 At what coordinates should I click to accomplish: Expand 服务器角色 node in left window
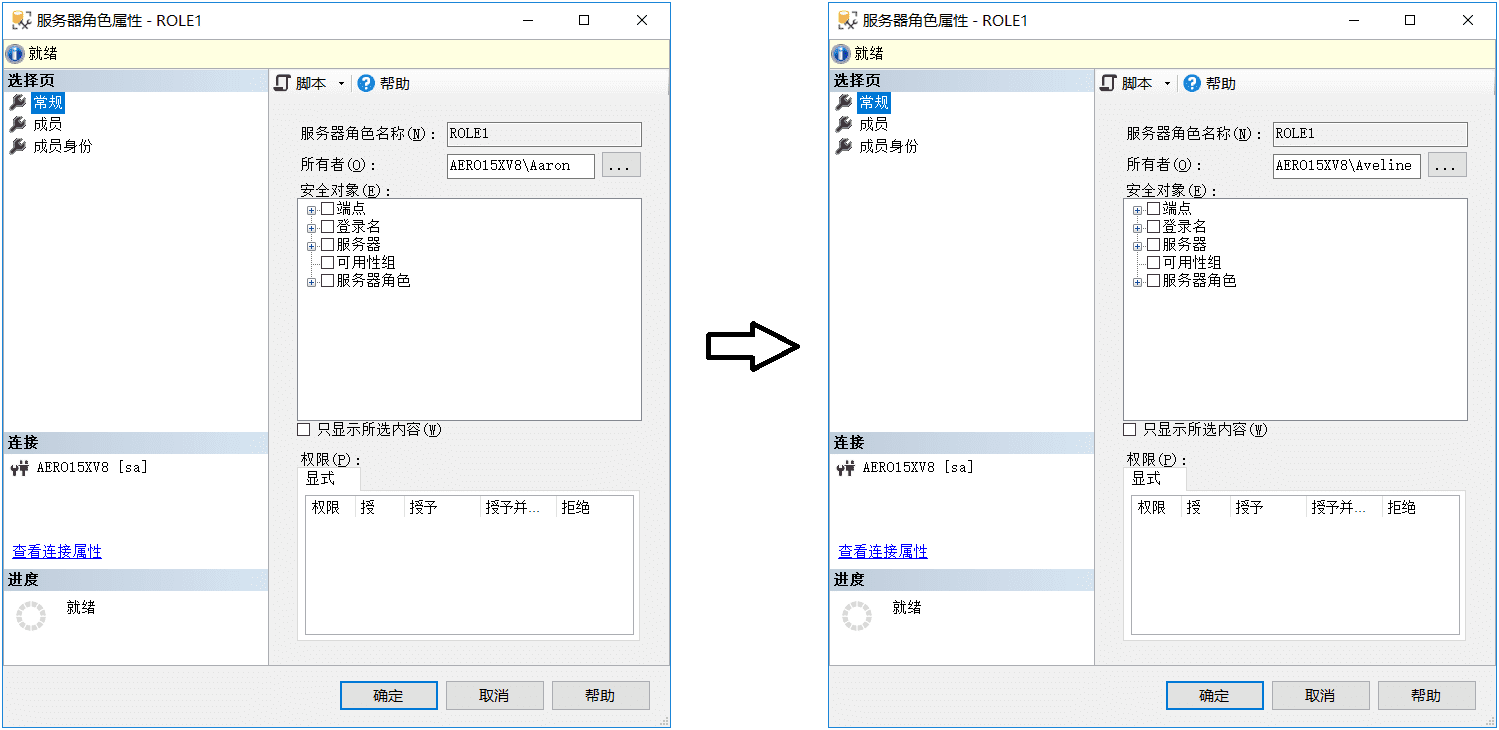[x=312, y=283]
